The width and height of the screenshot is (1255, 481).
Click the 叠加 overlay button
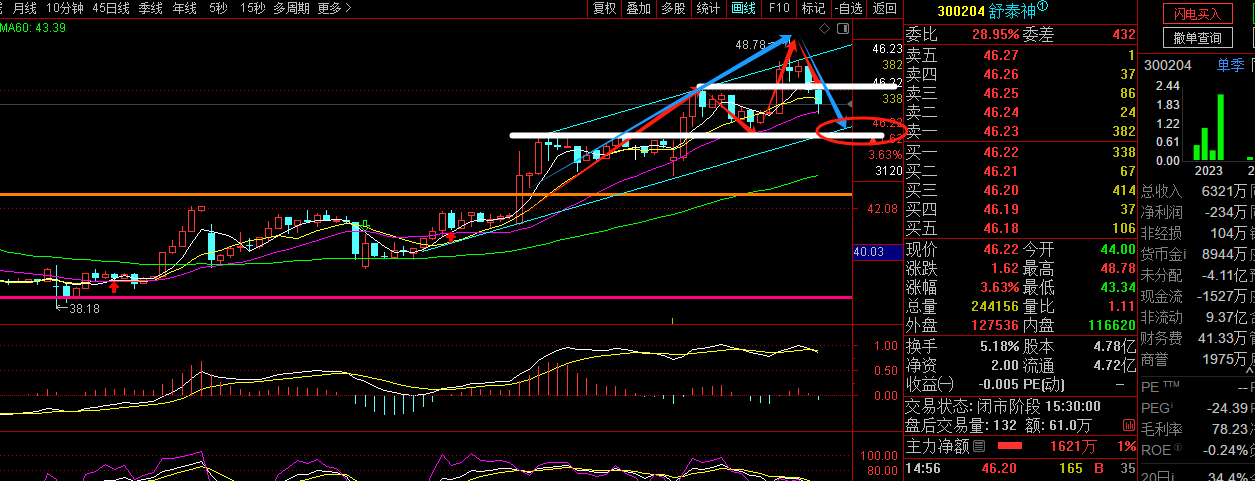(x=638, y=8)
